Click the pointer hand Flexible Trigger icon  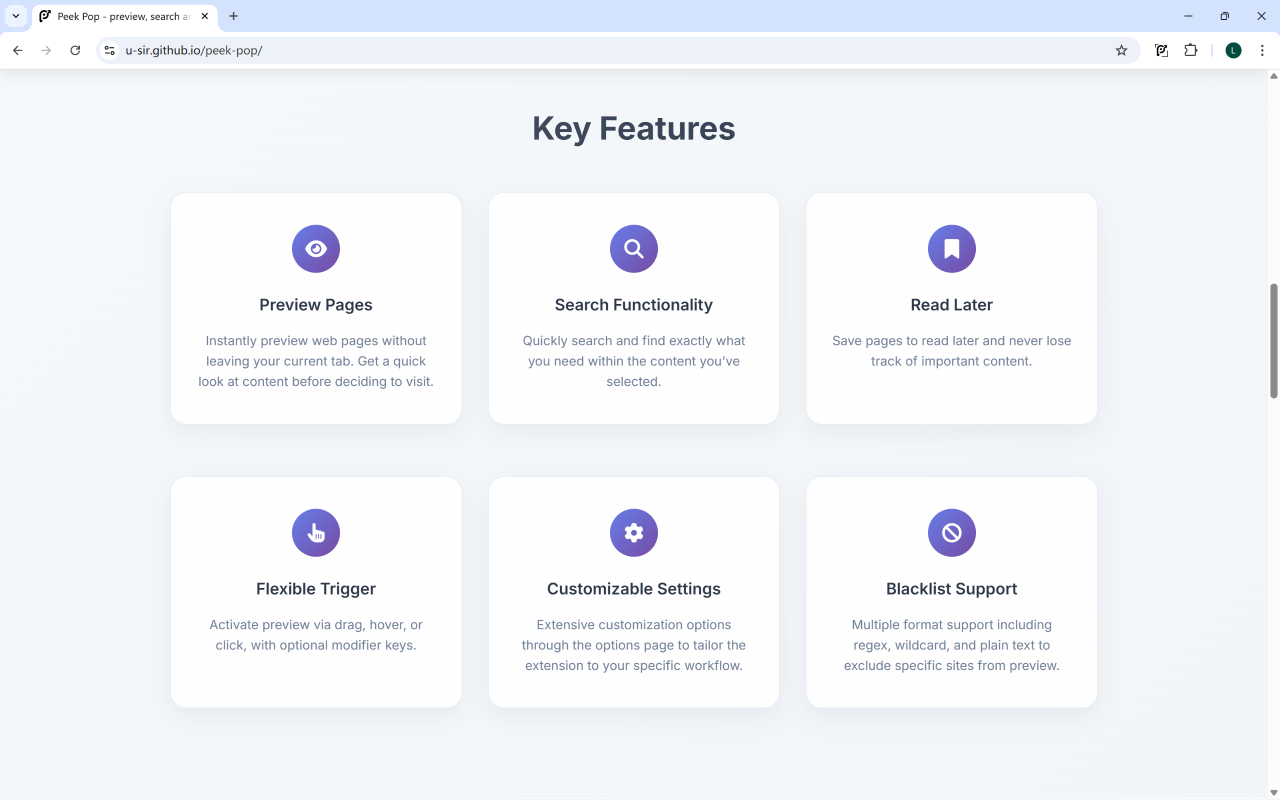pos(316,533)
